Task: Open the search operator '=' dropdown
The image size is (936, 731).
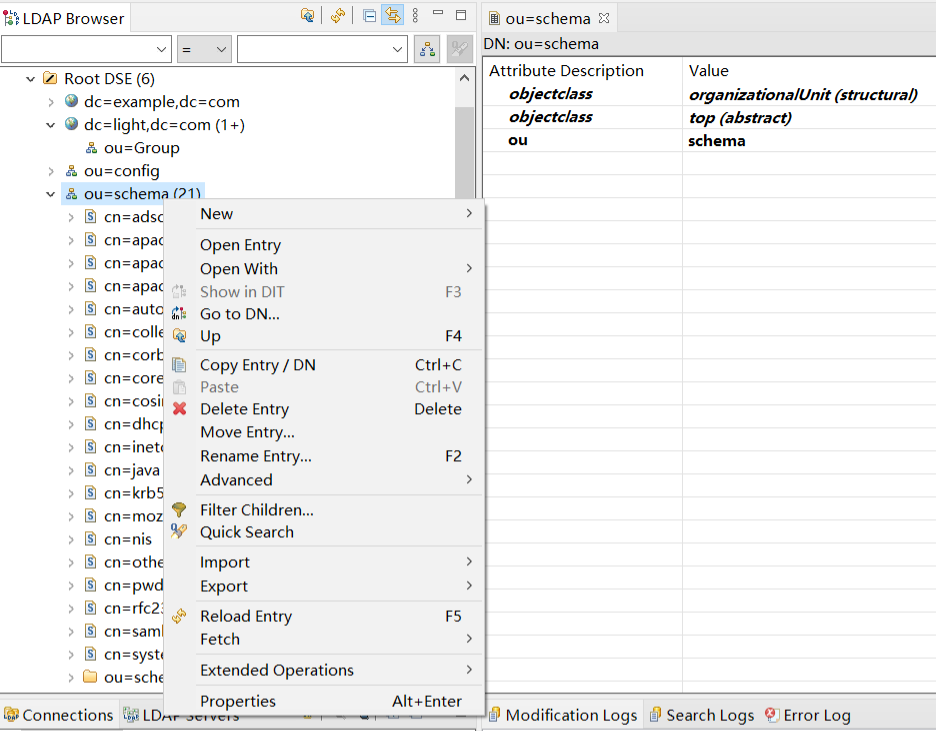Action: pos(204,49)
